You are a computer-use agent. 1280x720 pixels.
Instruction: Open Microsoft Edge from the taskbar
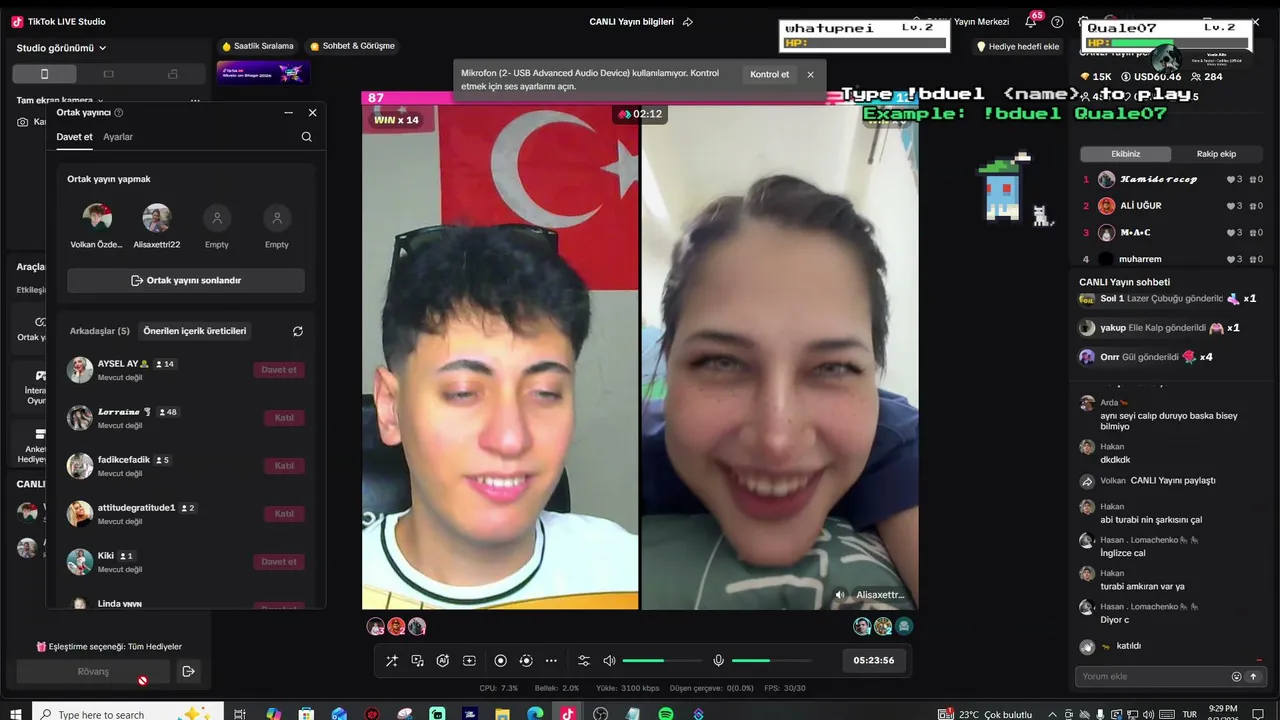(x=535, y=713)
